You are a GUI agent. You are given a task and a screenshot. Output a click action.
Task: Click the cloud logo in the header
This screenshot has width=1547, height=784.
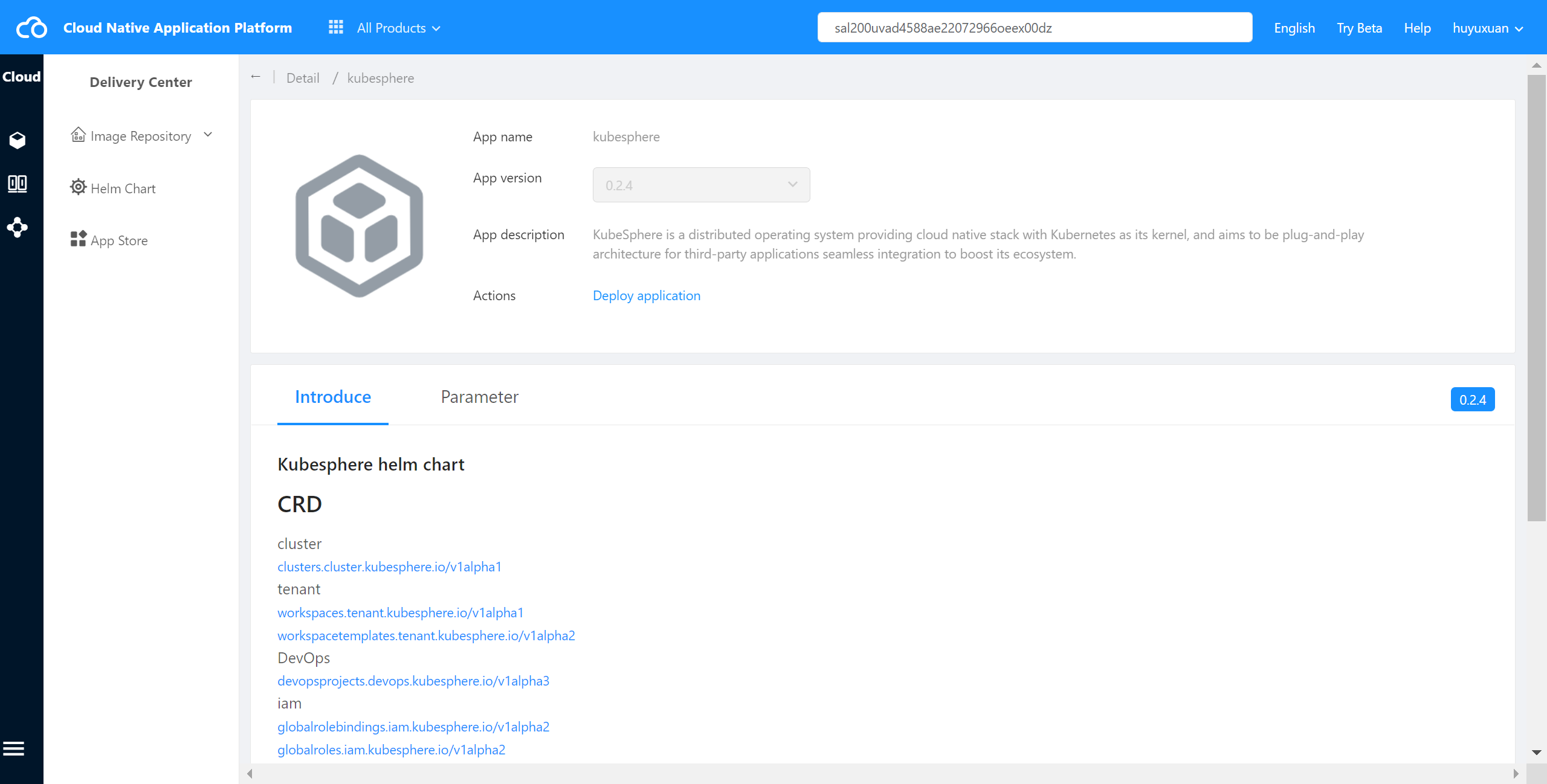(31, 28)
